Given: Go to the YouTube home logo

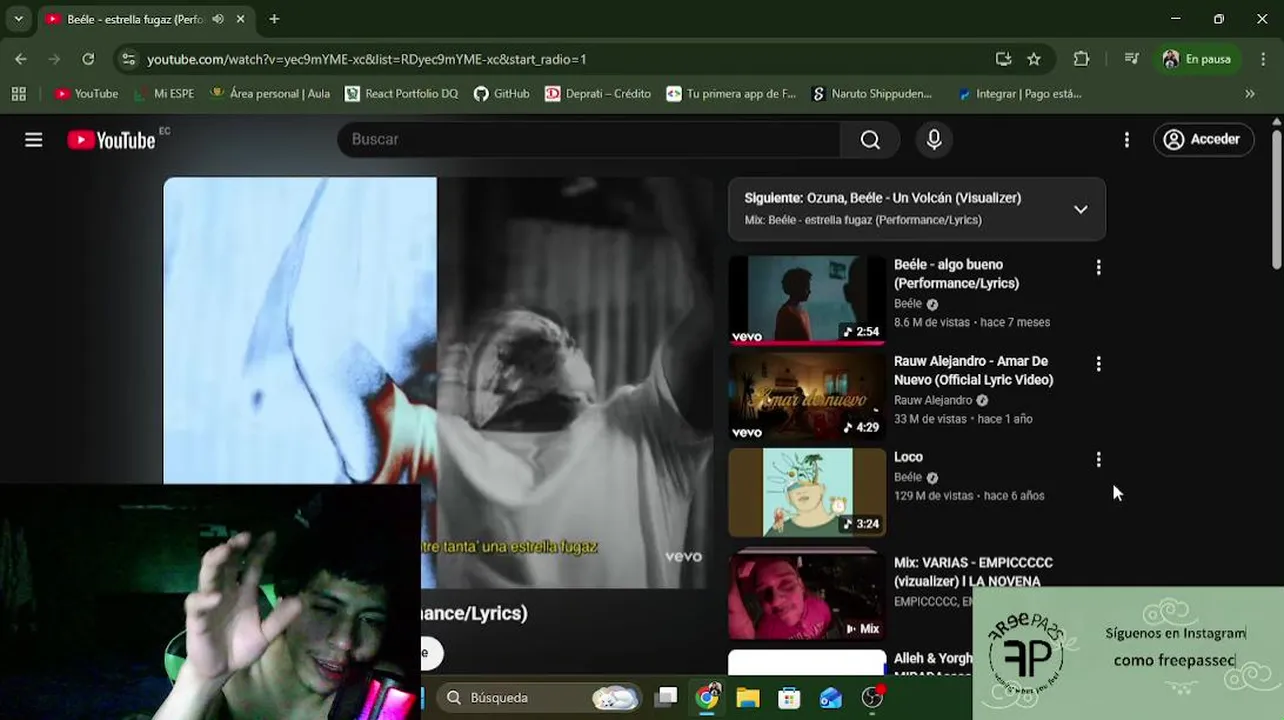Looking at the screenshot, I should [111, 140].
